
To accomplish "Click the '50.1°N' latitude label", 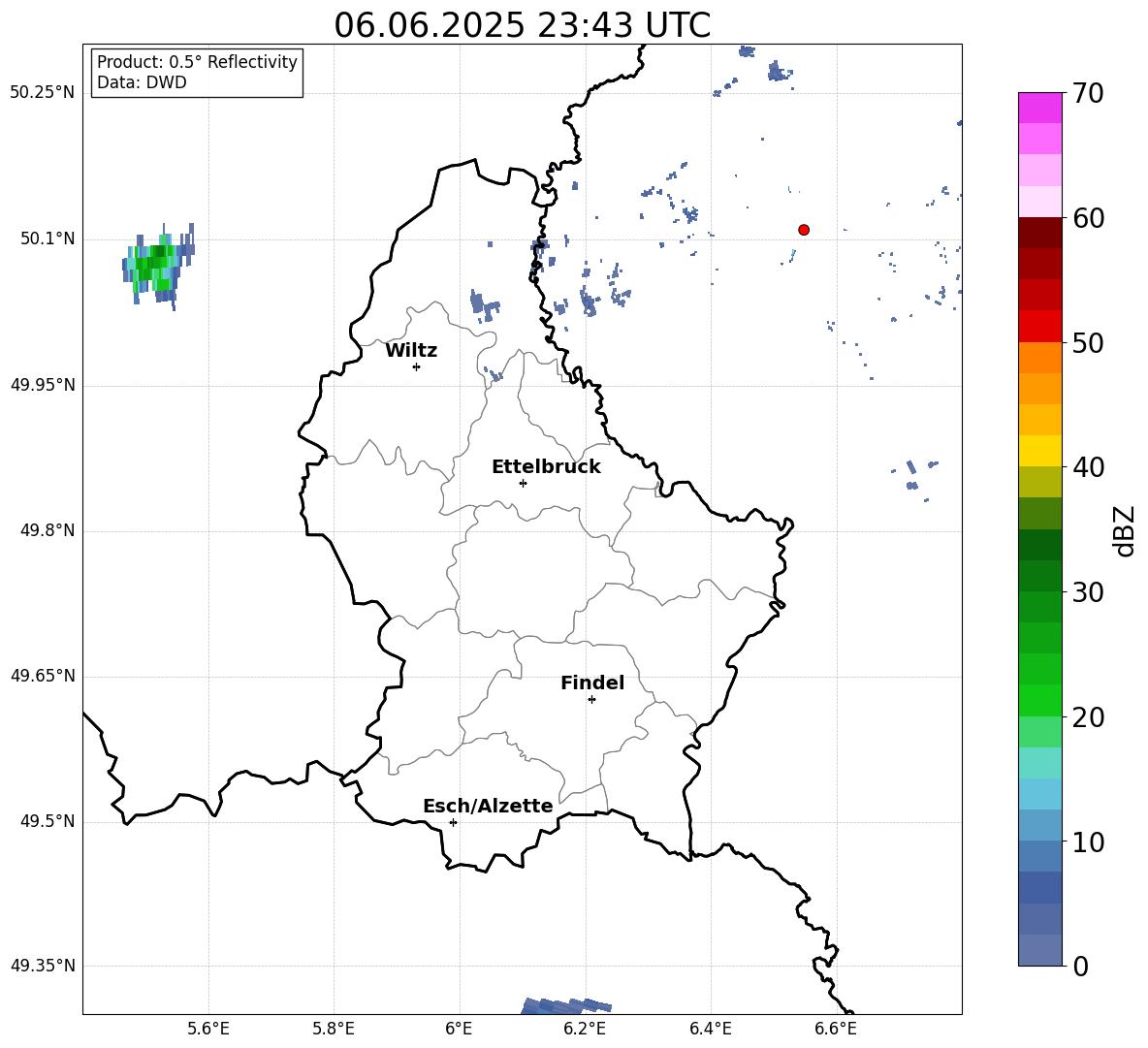I will [x=48, y=238].
